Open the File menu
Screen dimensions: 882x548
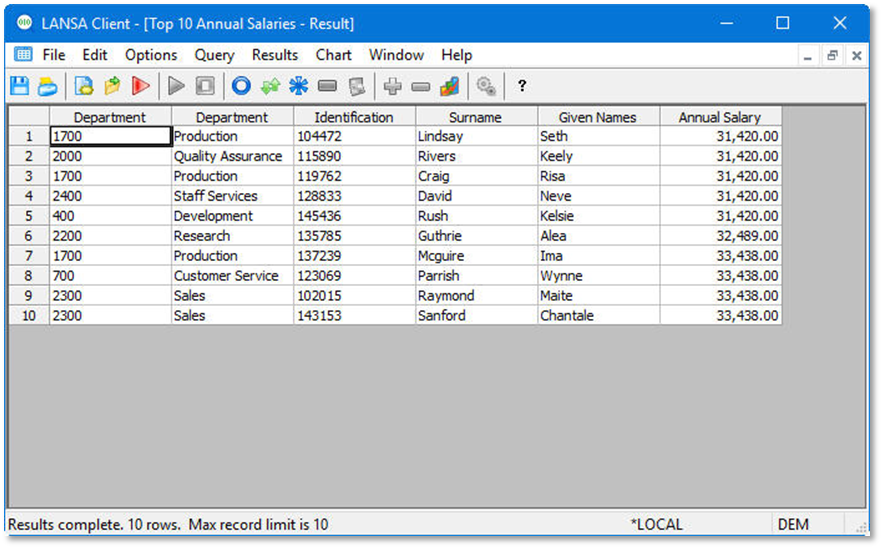(54, 55)
